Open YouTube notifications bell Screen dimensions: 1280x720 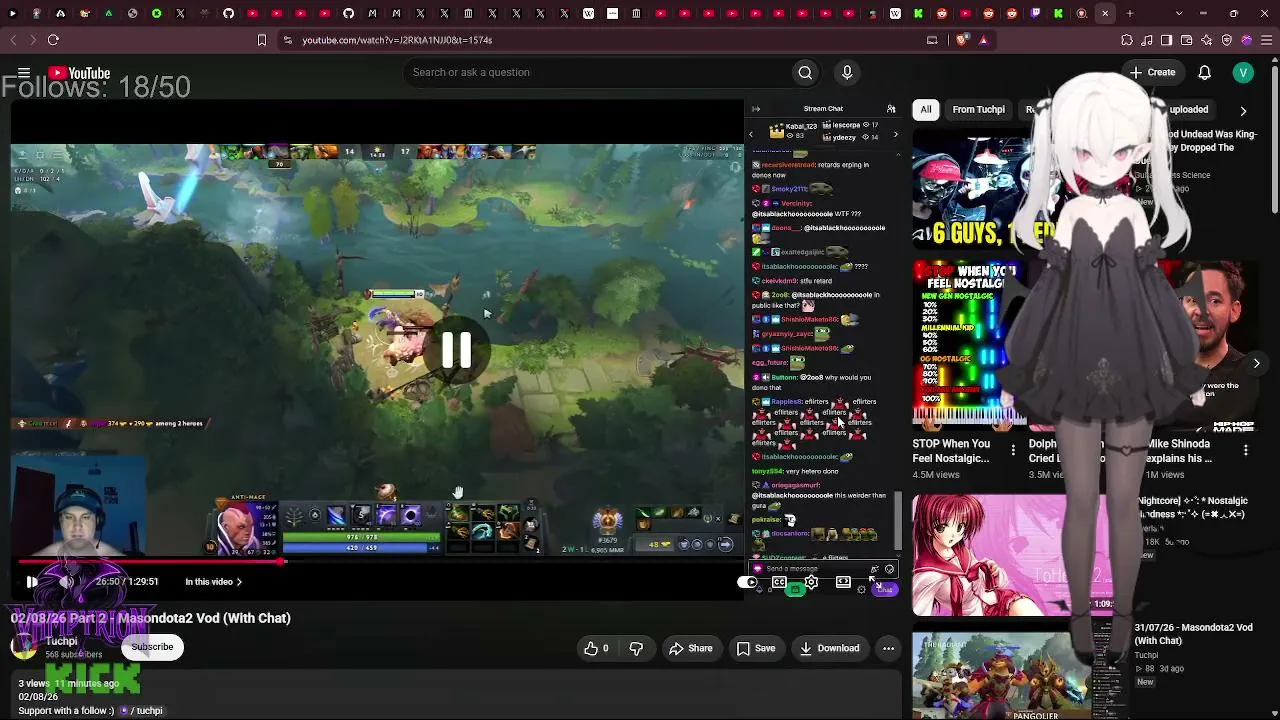(1205, 72)
